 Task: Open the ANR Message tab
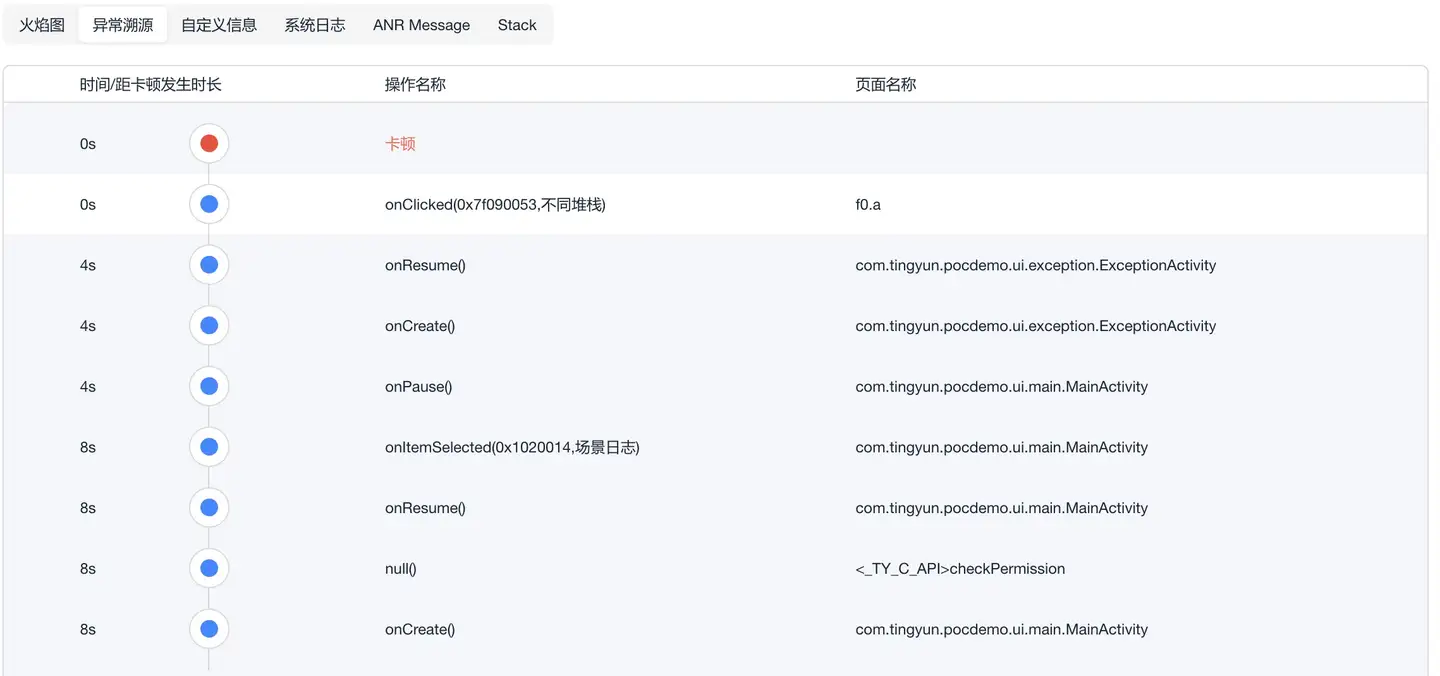click(x=421, y=25)
